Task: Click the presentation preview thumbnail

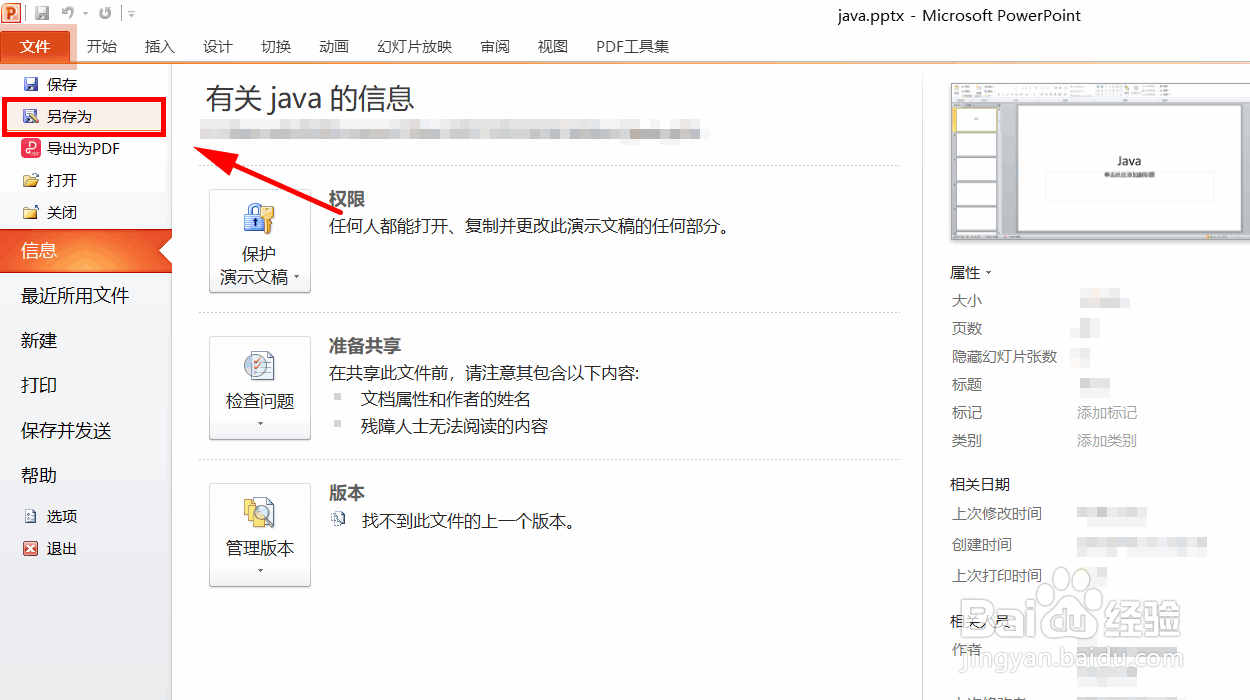Action: tap(1099, 162)
